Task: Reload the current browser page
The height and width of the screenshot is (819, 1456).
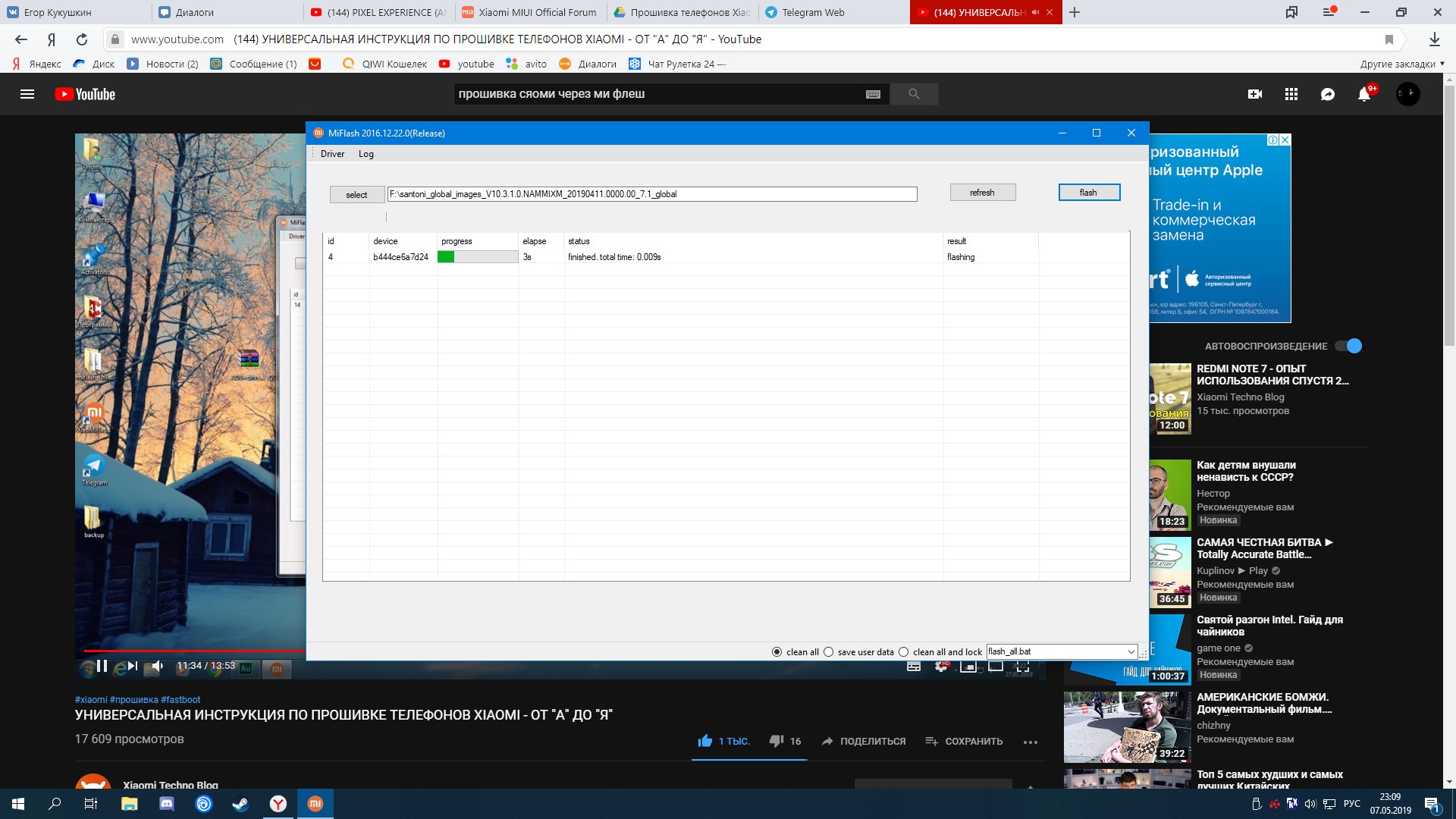Action: pos(82,39)
